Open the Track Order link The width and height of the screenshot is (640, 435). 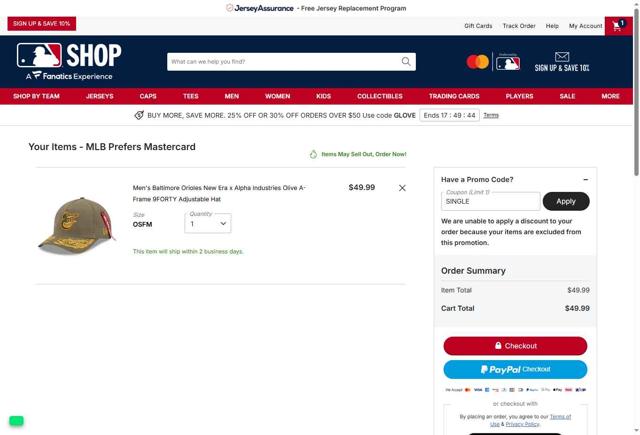click(x=519, y=26)
